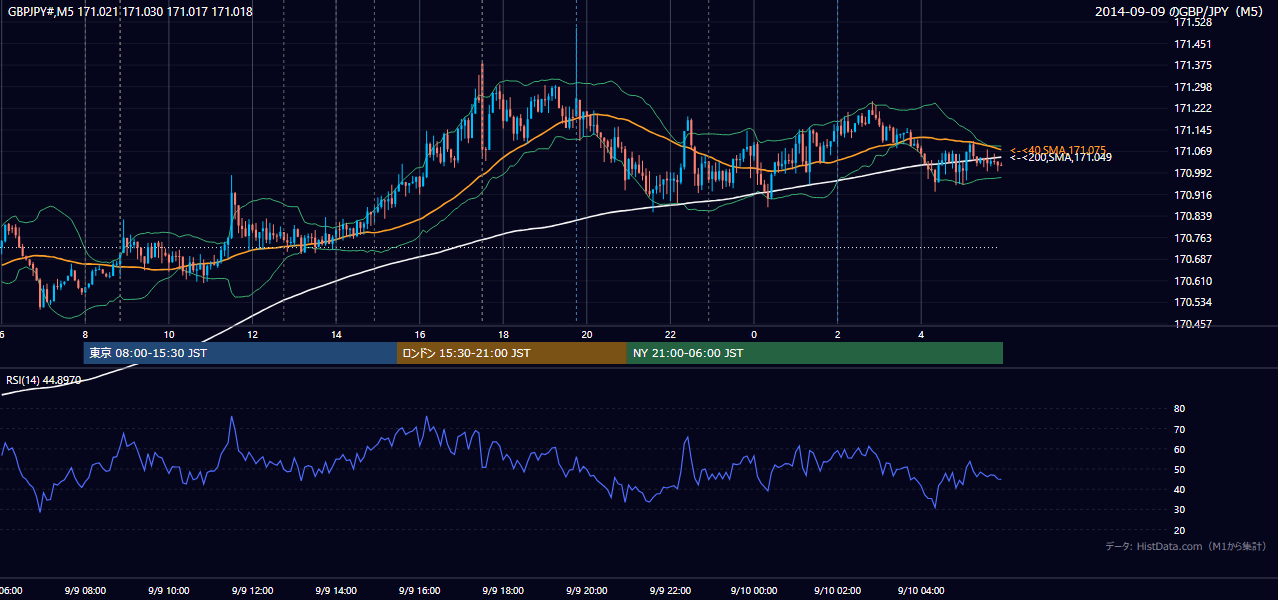Click RSI scale value 60

[x=1179, y=449]
